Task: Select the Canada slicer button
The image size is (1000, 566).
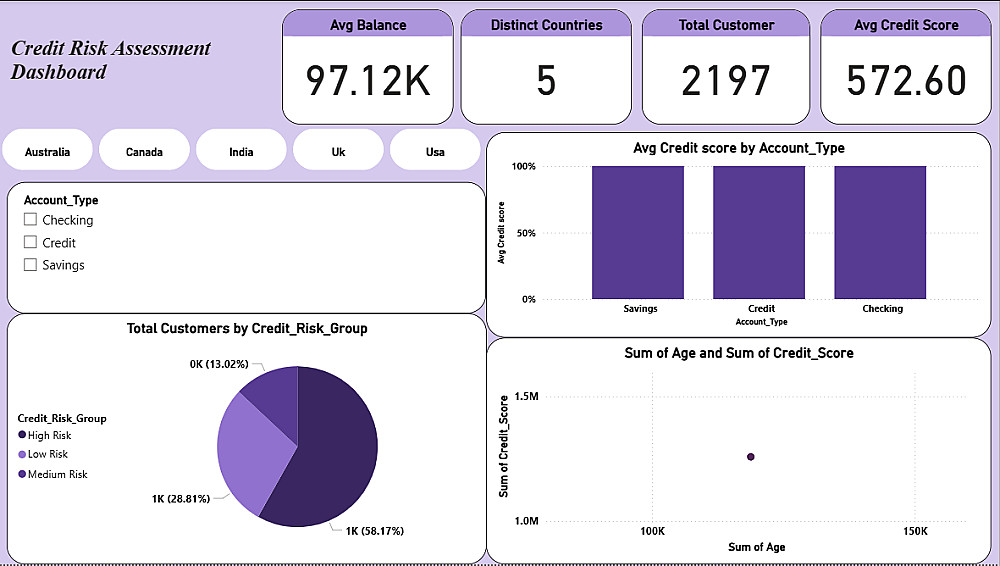Action: [144, 151]
